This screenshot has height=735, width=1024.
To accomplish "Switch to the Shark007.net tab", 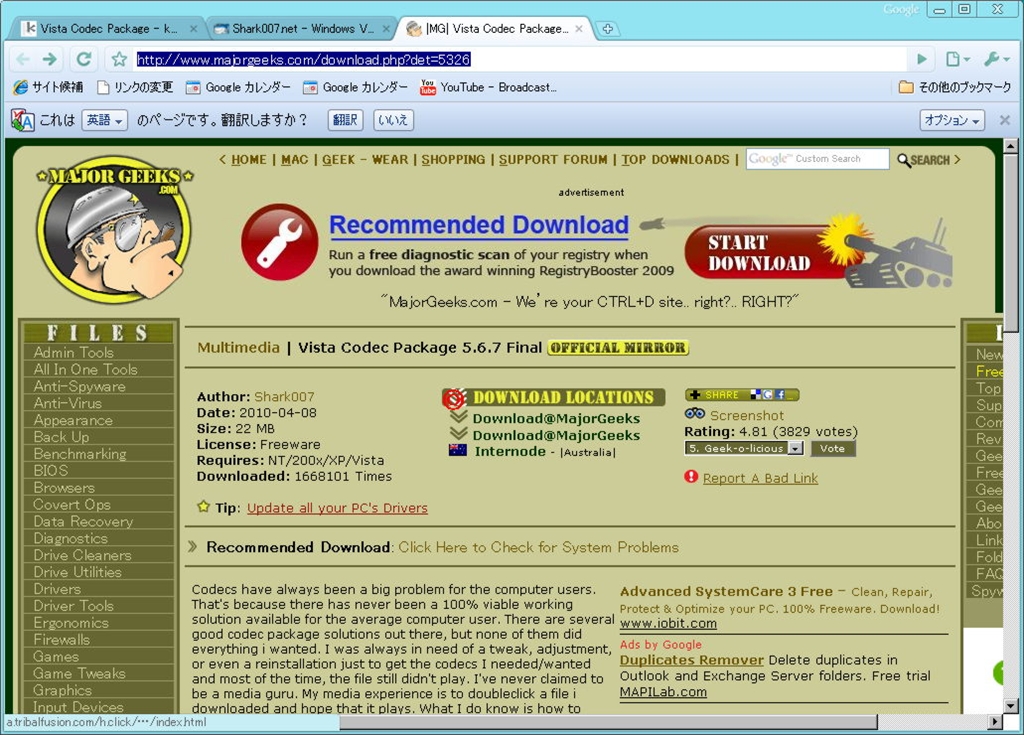I will tap(302, 29).
